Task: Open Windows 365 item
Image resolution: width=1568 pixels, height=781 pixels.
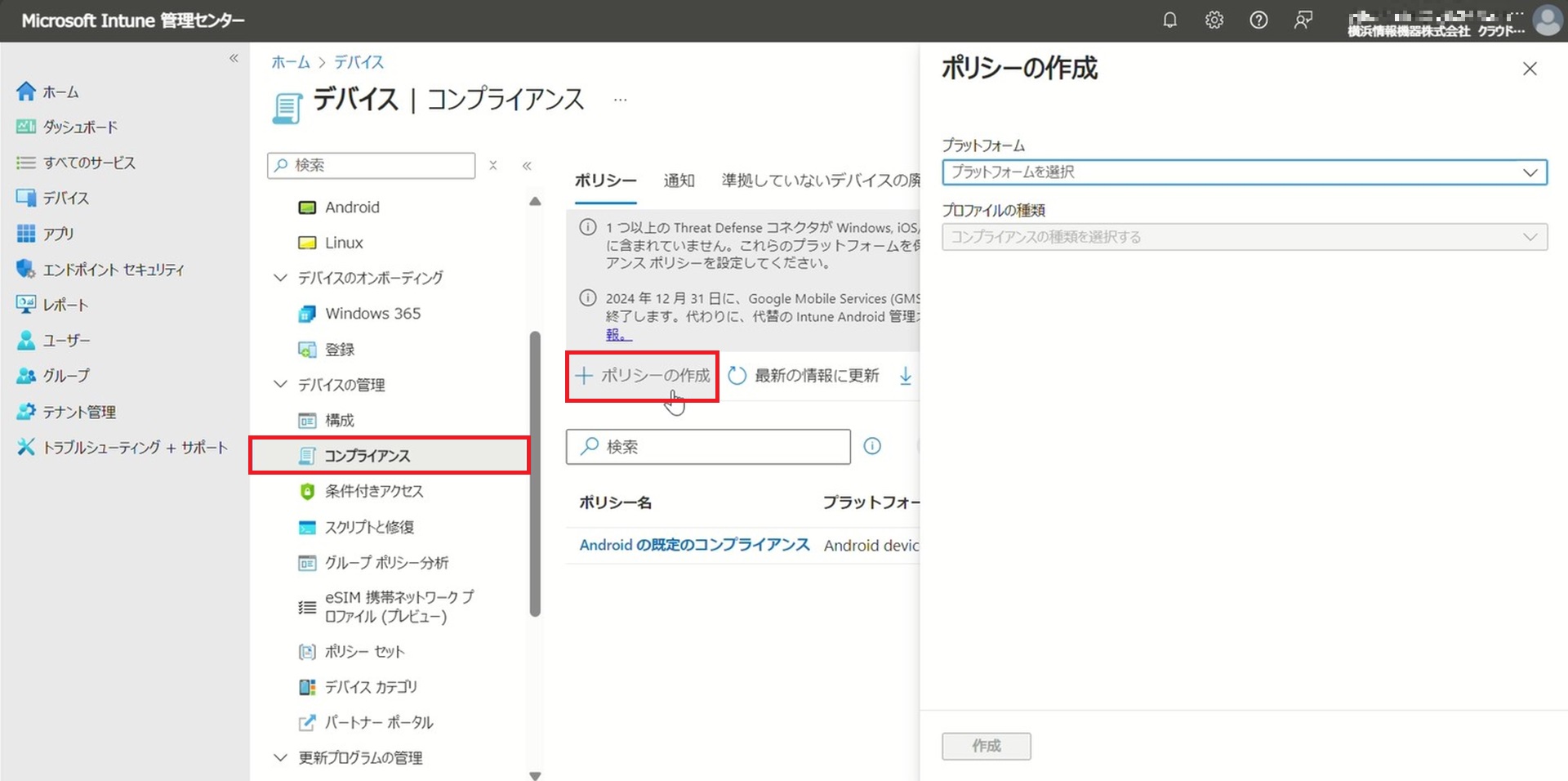Action: pyautogui.click(x=359, y=314)
